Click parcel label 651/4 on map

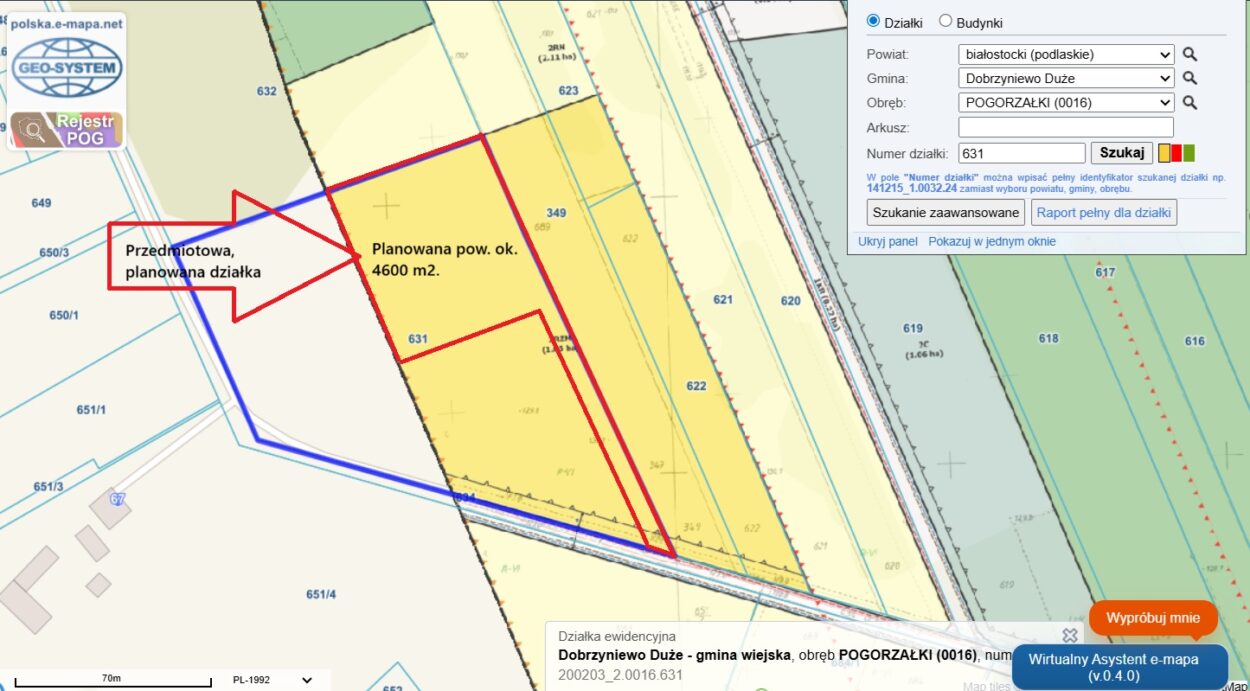point(321,594)
